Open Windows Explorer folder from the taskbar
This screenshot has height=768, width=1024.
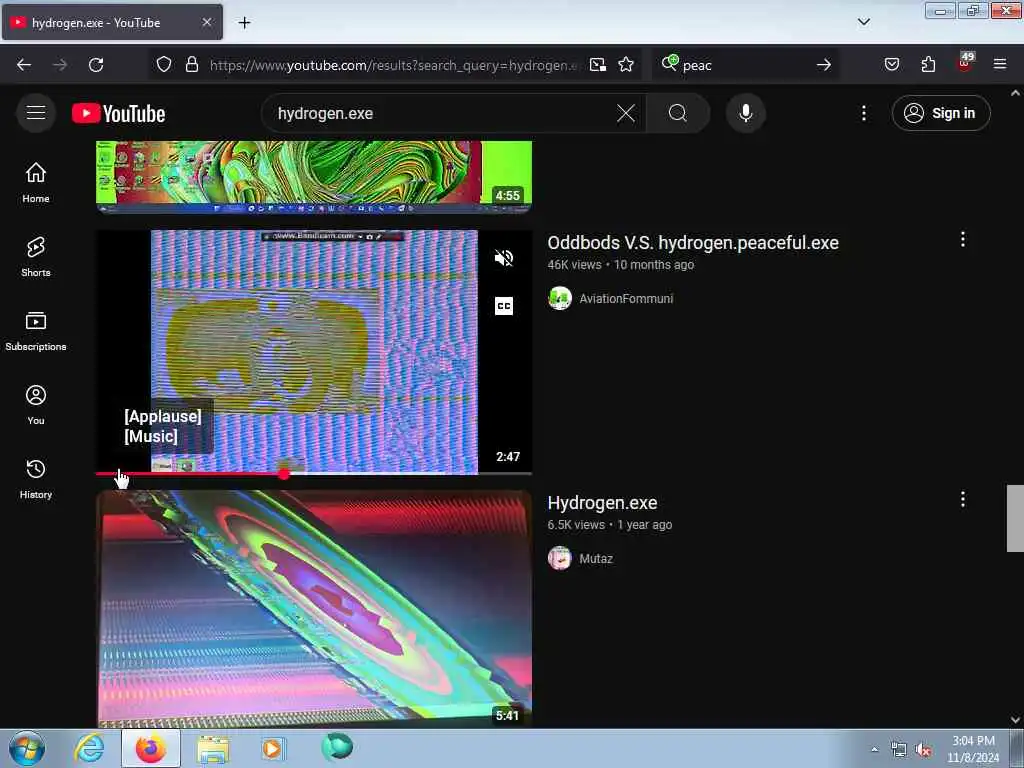pyautogui.click(x=214, y=749)
